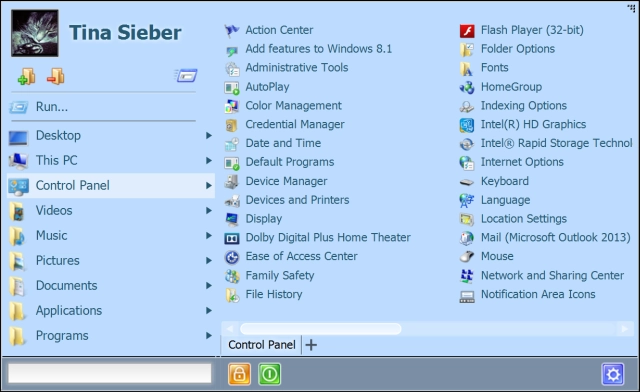Select the Control Panel tab at the bottom
The image size is (640, 392).
pos(261,345)
